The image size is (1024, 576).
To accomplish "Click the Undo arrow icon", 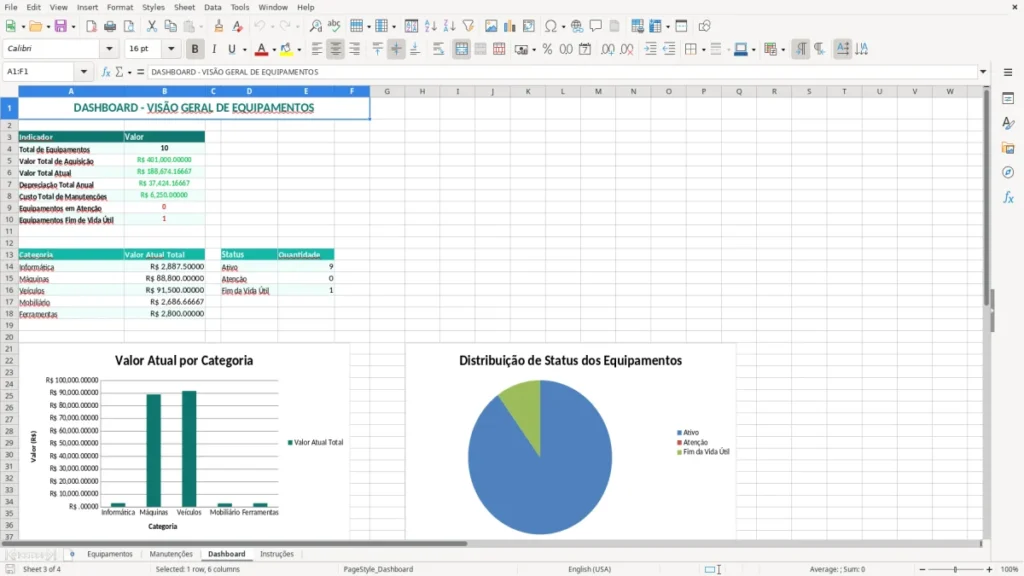I will pos(260,26).
